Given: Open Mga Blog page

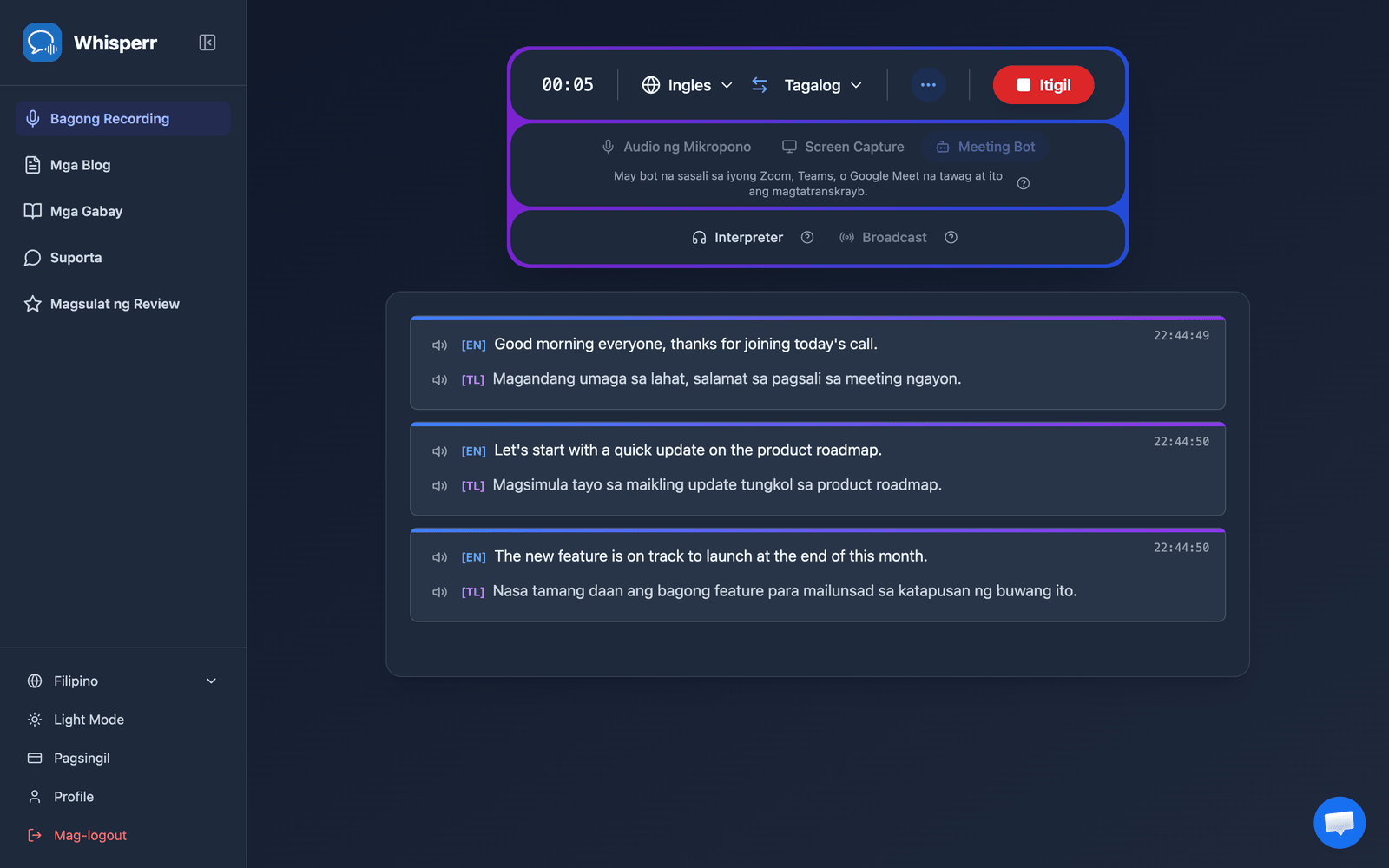Looking at the screenshot, I should coord(122,165).
